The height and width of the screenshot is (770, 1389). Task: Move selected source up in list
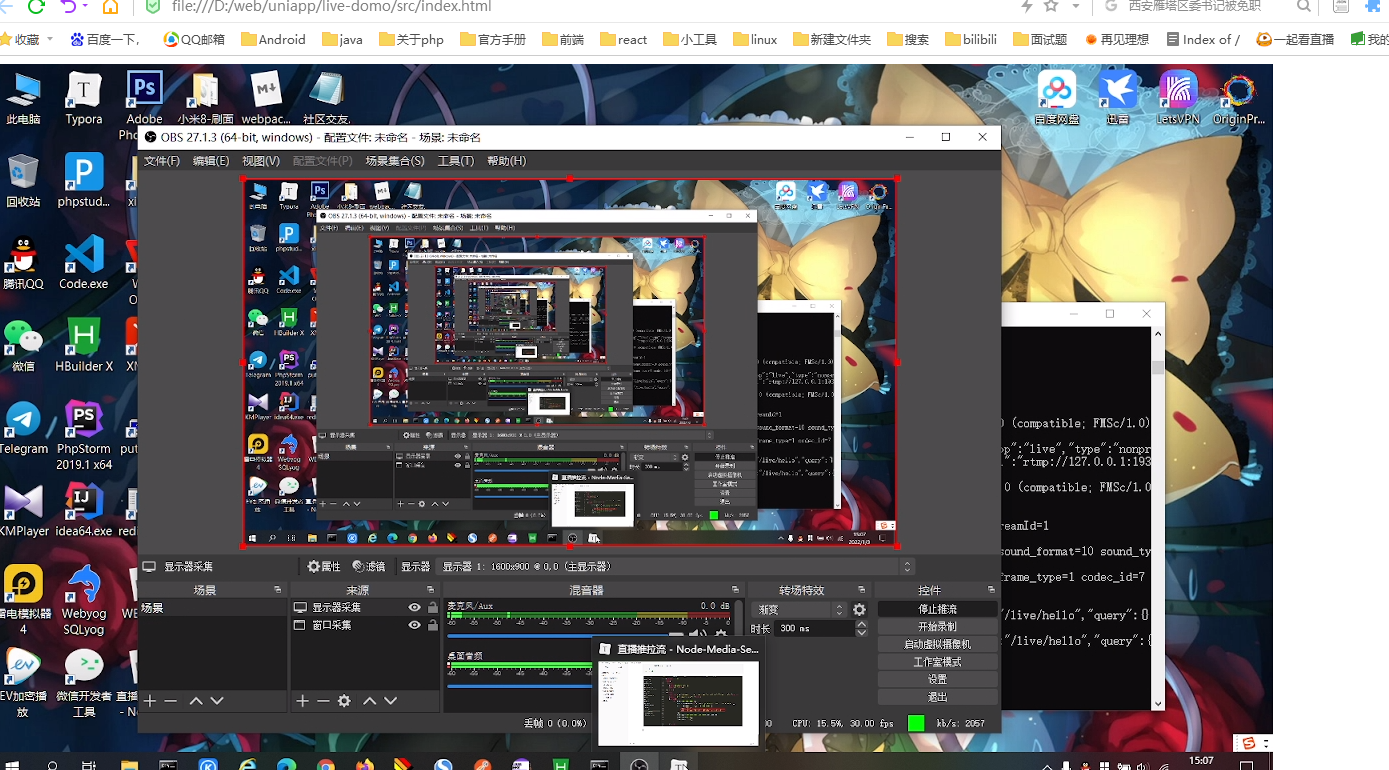pos(369,701)
